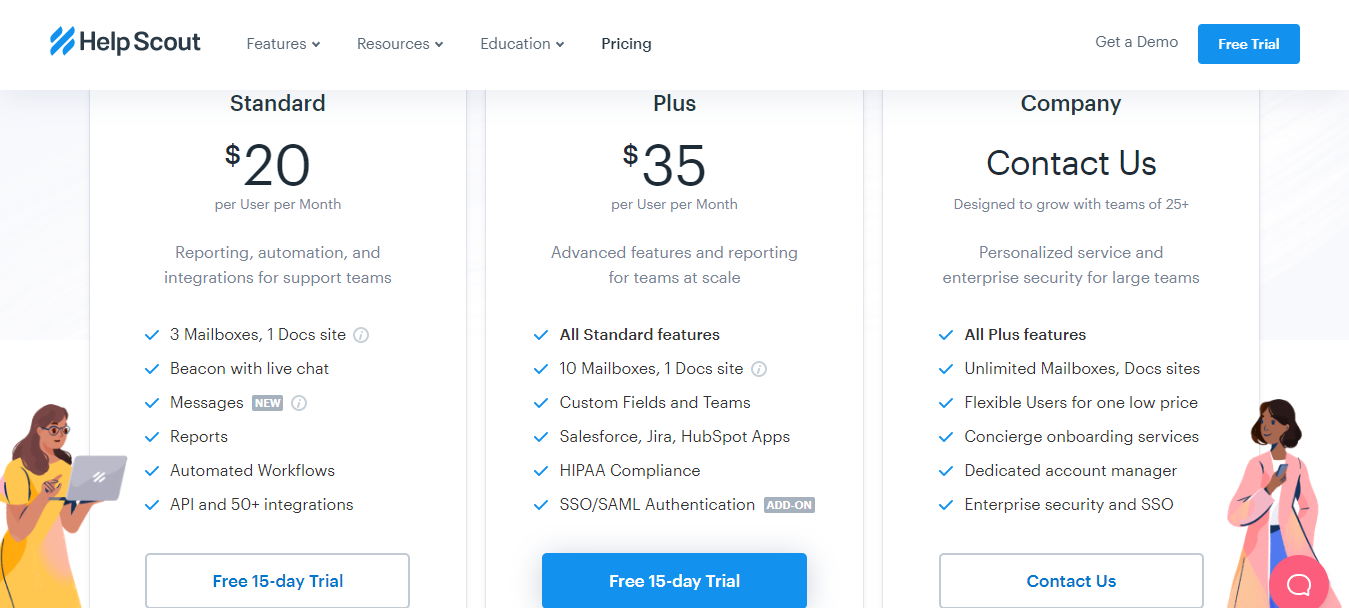Image resolution: width=1349 pixels, height=608 pixels.
Task: Select the Pricing navigation item
Action: (626, 43)
